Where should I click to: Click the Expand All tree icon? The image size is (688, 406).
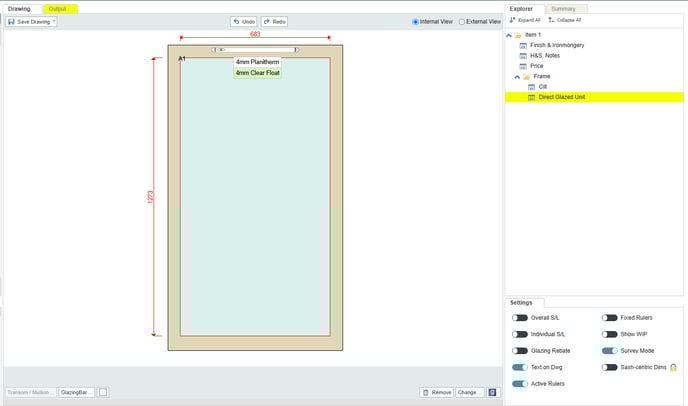513,20
